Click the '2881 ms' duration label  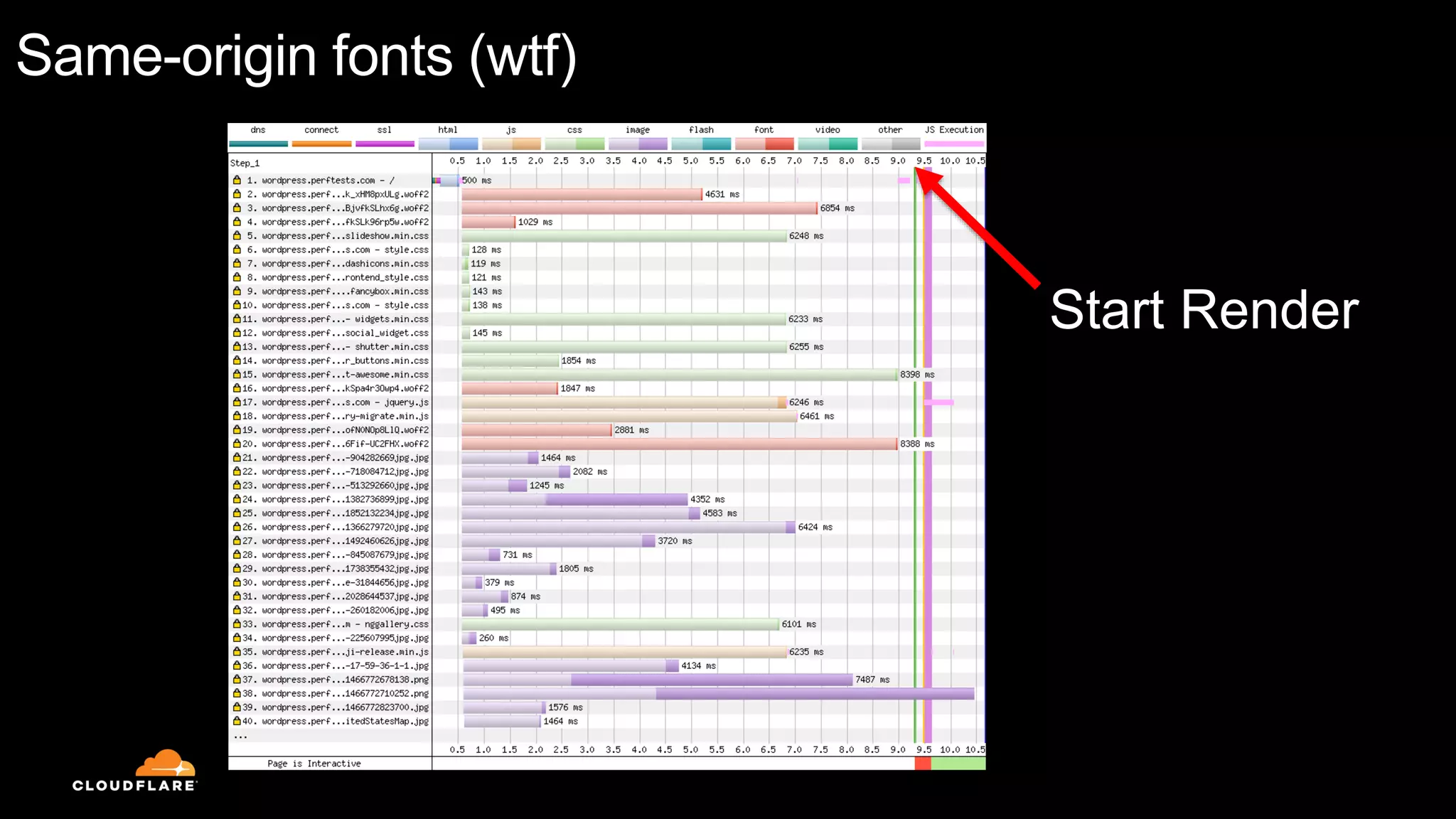click(x=631, y=430)
